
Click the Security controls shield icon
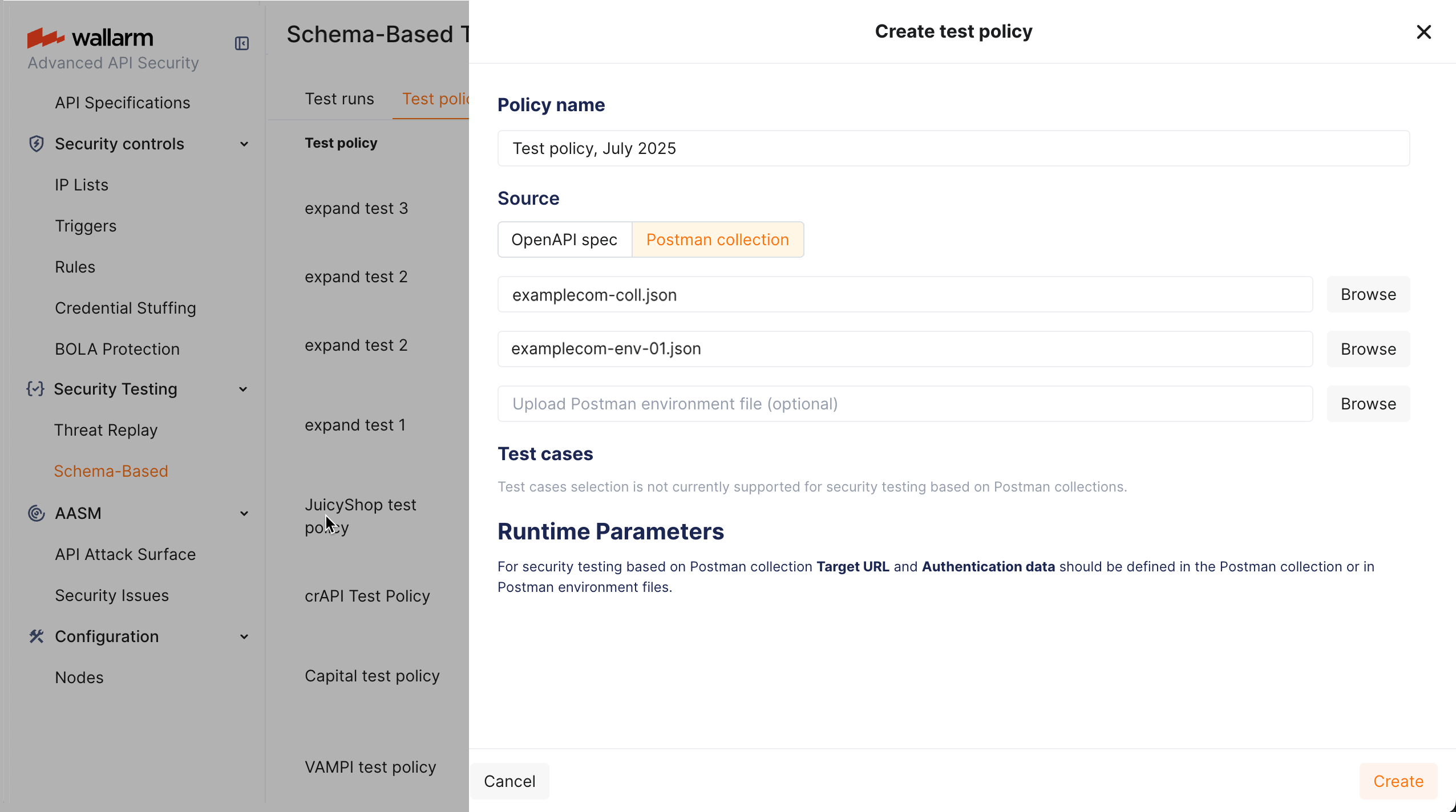(35, 144)
